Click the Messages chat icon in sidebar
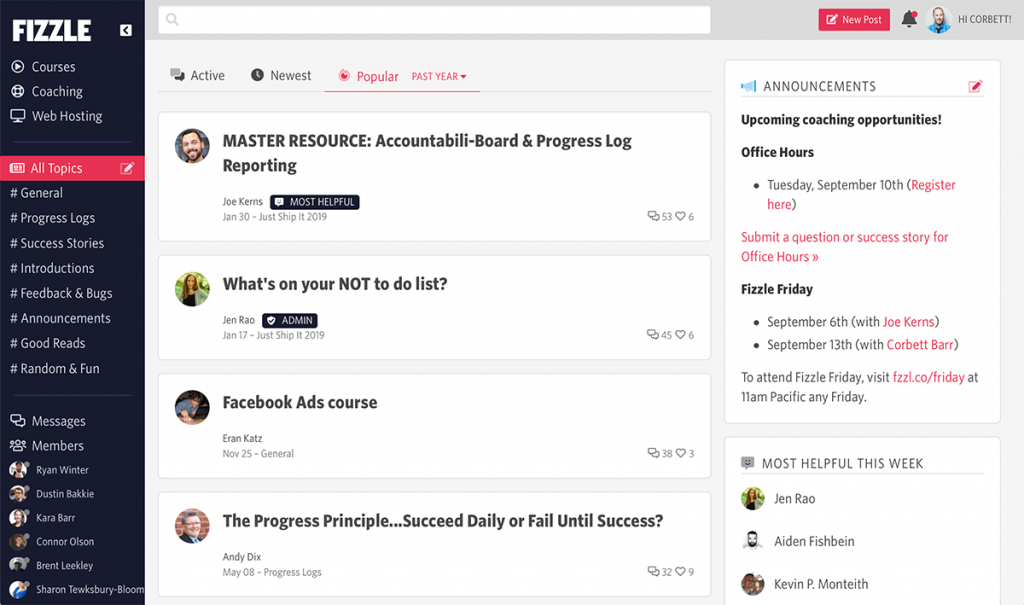Viewport: 1024px width, 605px height. [18, 421]
